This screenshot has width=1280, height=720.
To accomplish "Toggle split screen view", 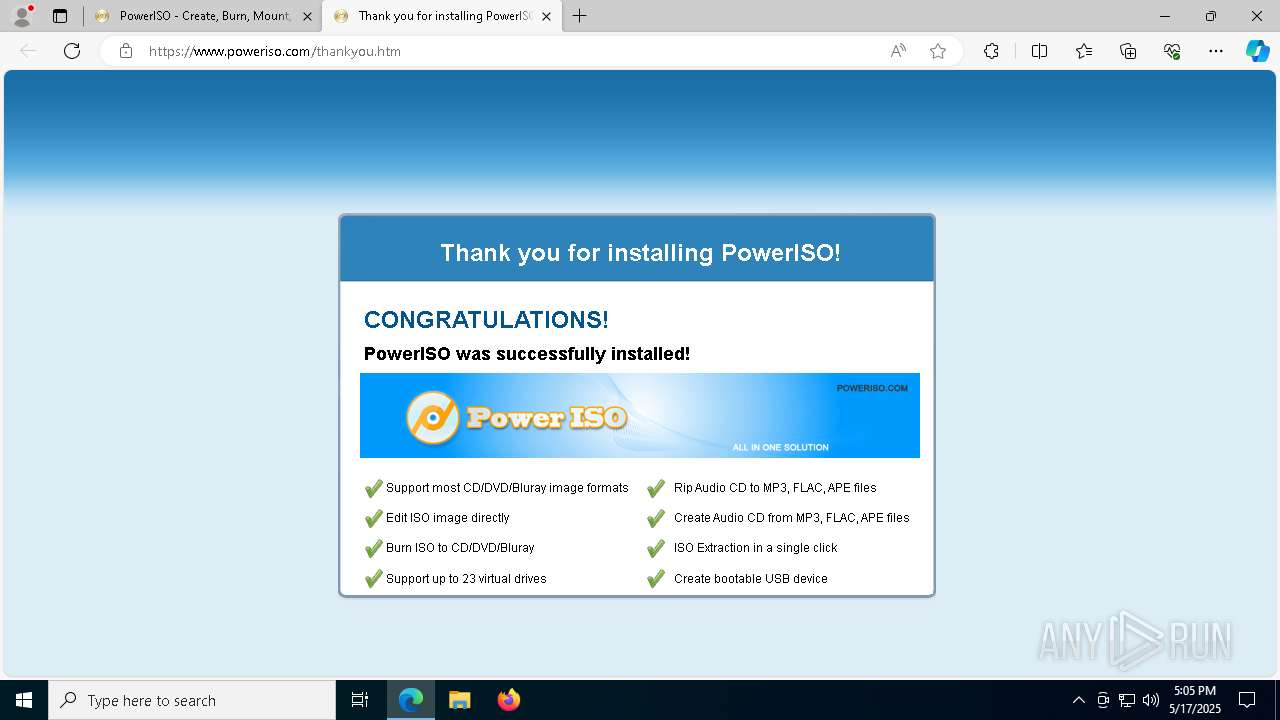I will click(x=1039, y=51).
